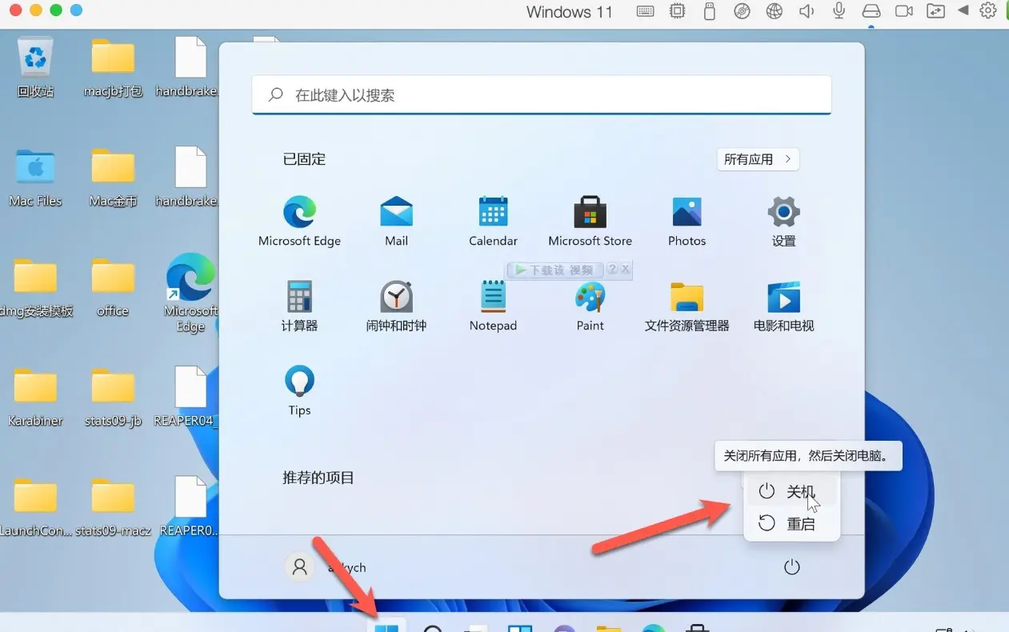Open Parallels shared folders icon
The width and height of the screenshot is (1009, 632).
click(x=936, y=11)
